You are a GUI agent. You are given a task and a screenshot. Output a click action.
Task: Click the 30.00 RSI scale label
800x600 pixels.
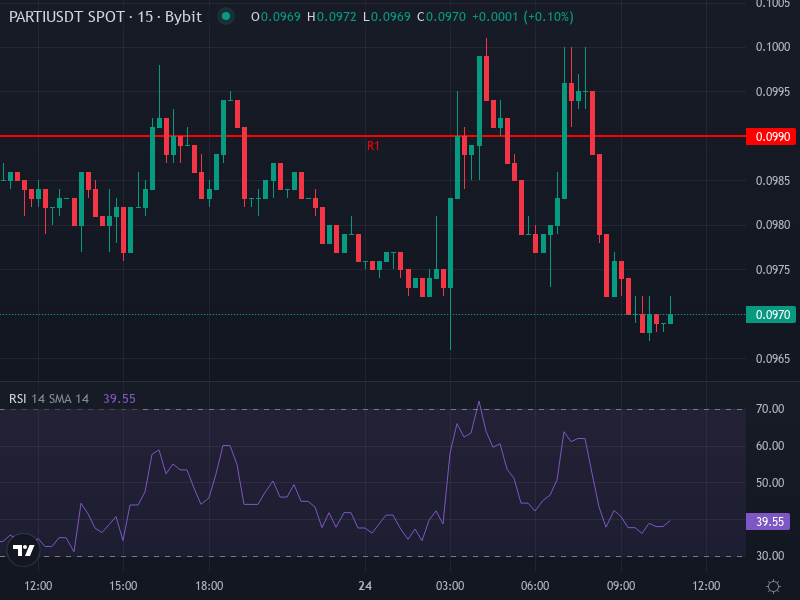point(769,556)
